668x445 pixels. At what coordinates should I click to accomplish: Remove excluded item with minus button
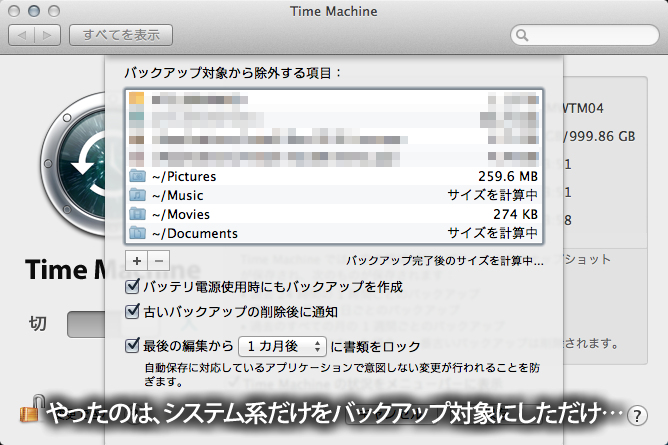[x=159, y=261]
